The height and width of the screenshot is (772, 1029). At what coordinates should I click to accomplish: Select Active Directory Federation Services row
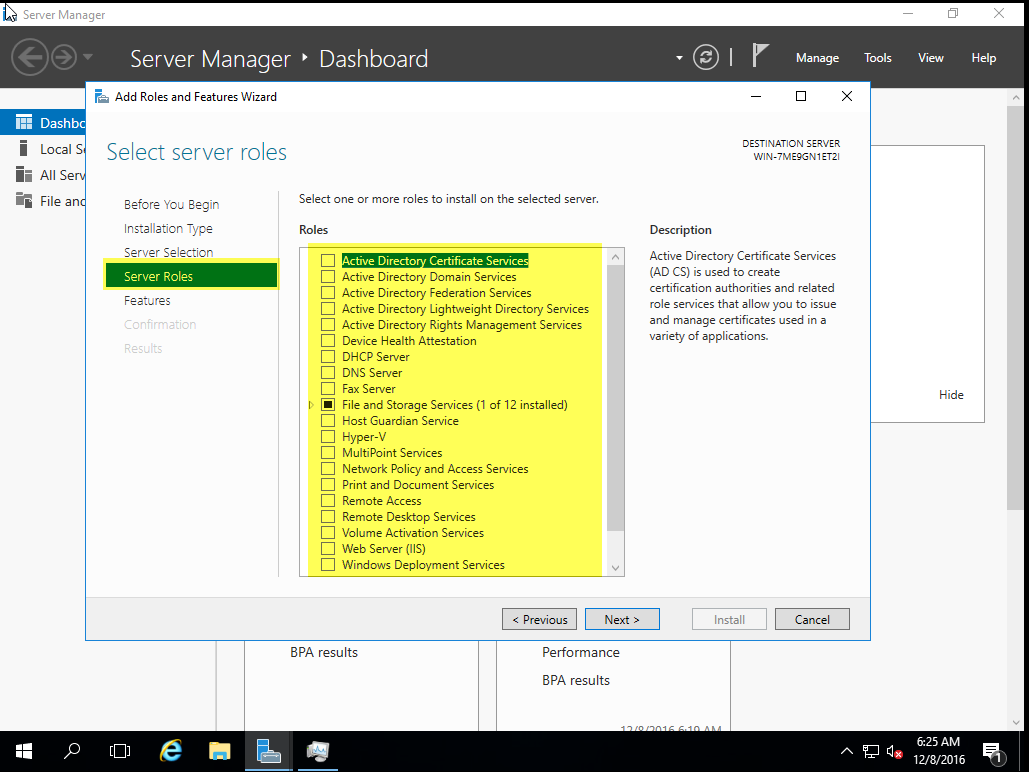[436, 293]
